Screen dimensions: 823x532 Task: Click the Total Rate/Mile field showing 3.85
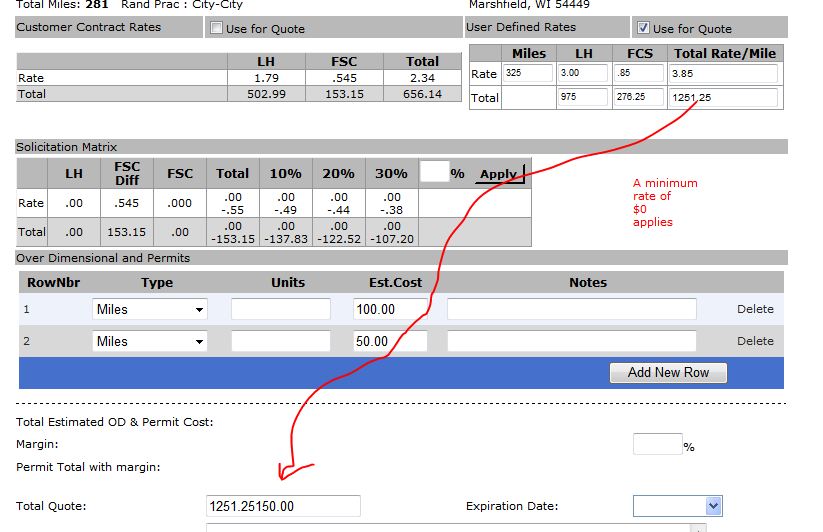click(725, 73)
